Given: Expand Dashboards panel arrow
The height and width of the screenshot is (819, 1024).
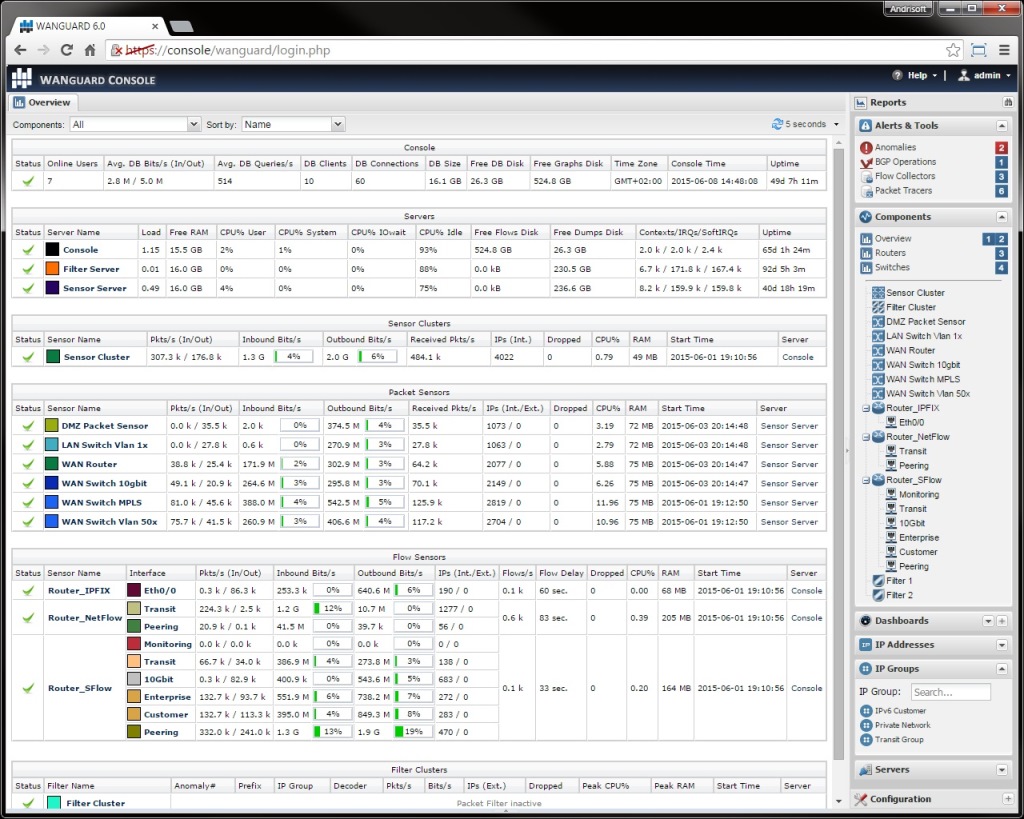Looking at the screenshot, I should (988, 621).
